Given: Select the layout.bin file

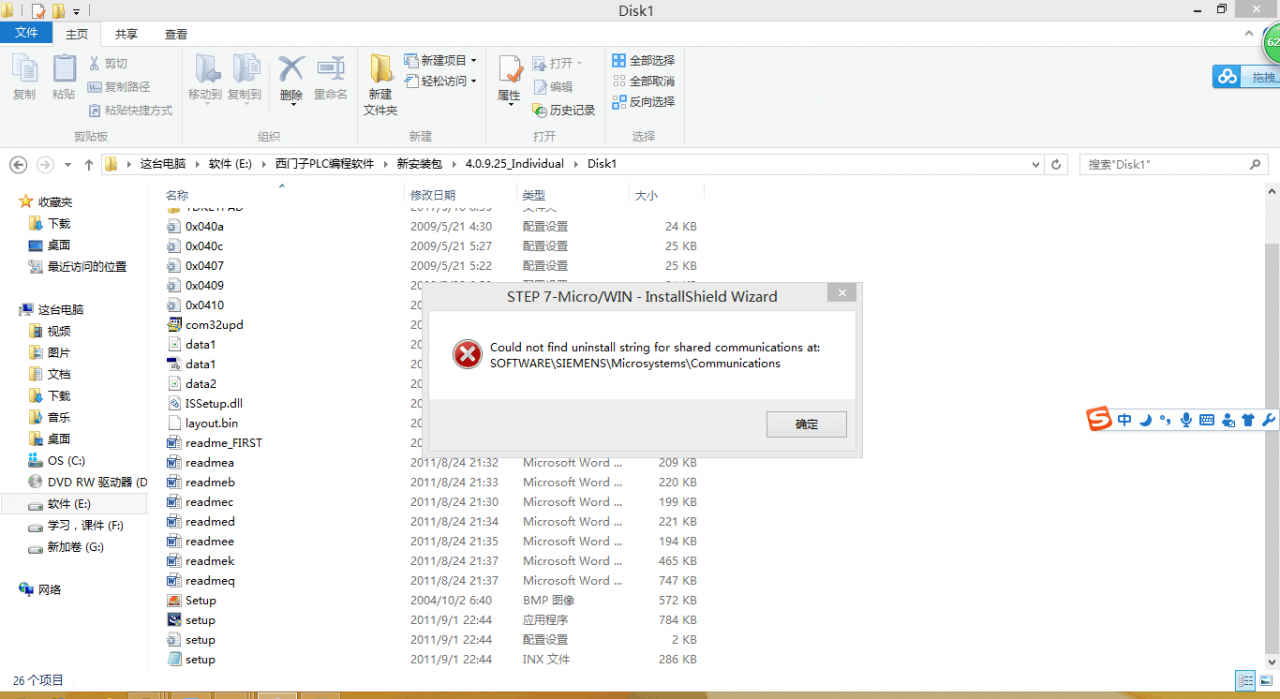Looking at the screenshot, I should 211,423.
